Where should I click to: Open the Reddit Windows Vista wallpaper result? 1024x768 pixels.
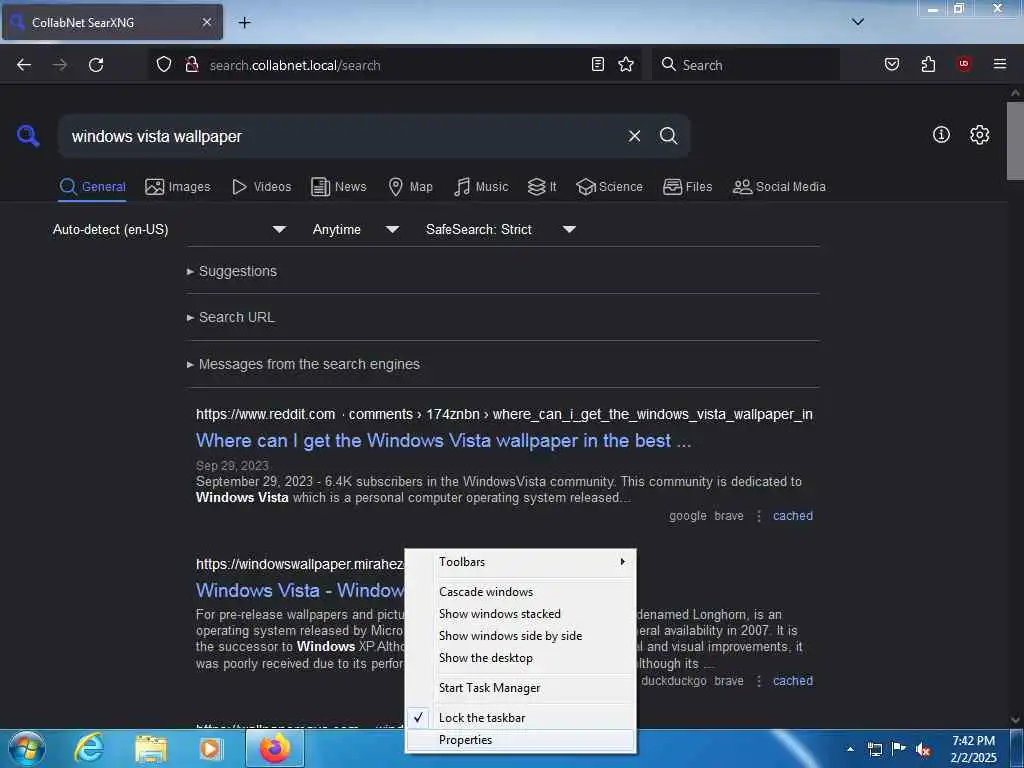pyautogui.click(x=443, y=441)
